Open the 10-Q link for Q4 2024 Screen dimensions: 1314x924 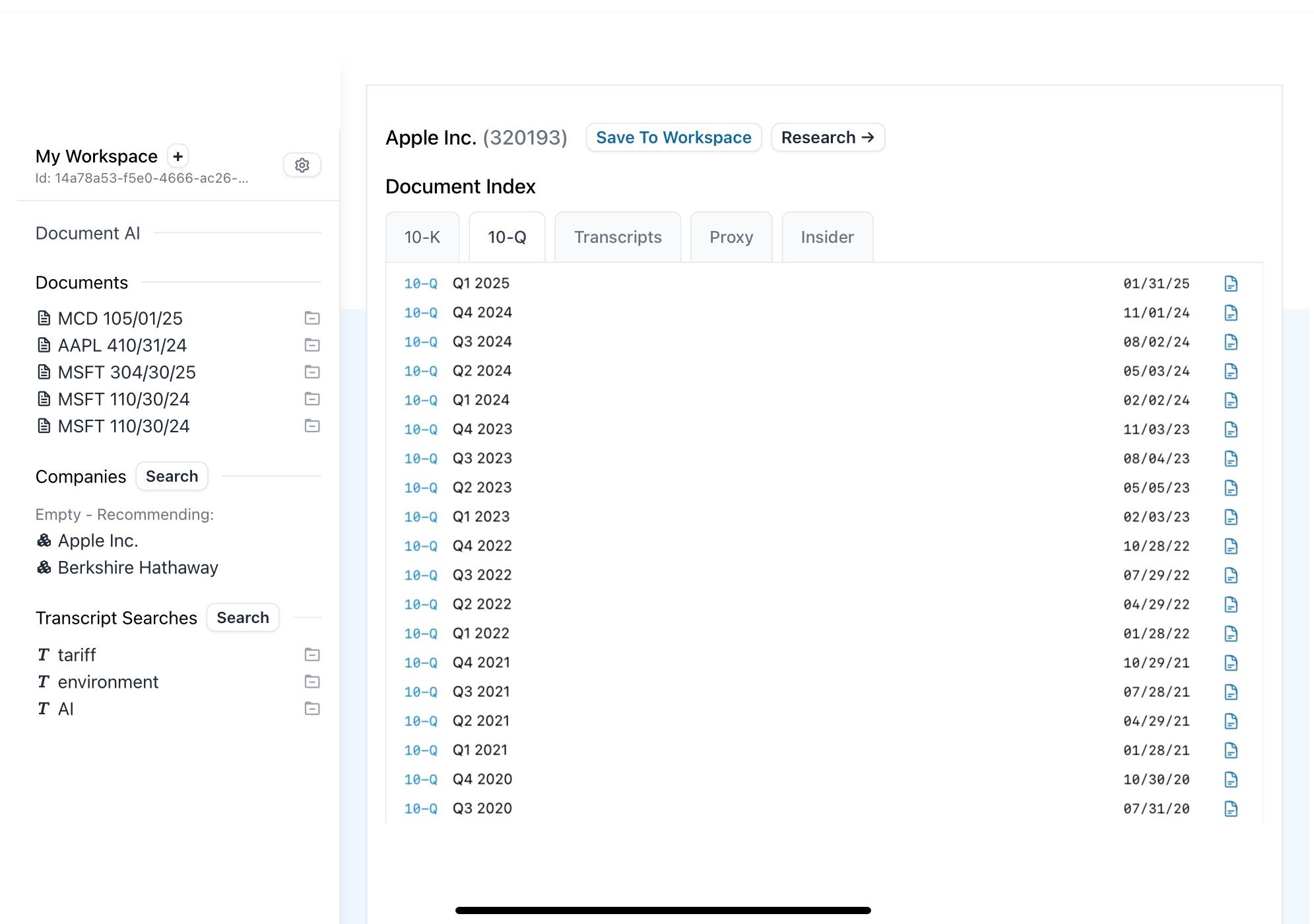tap(421, 313)
